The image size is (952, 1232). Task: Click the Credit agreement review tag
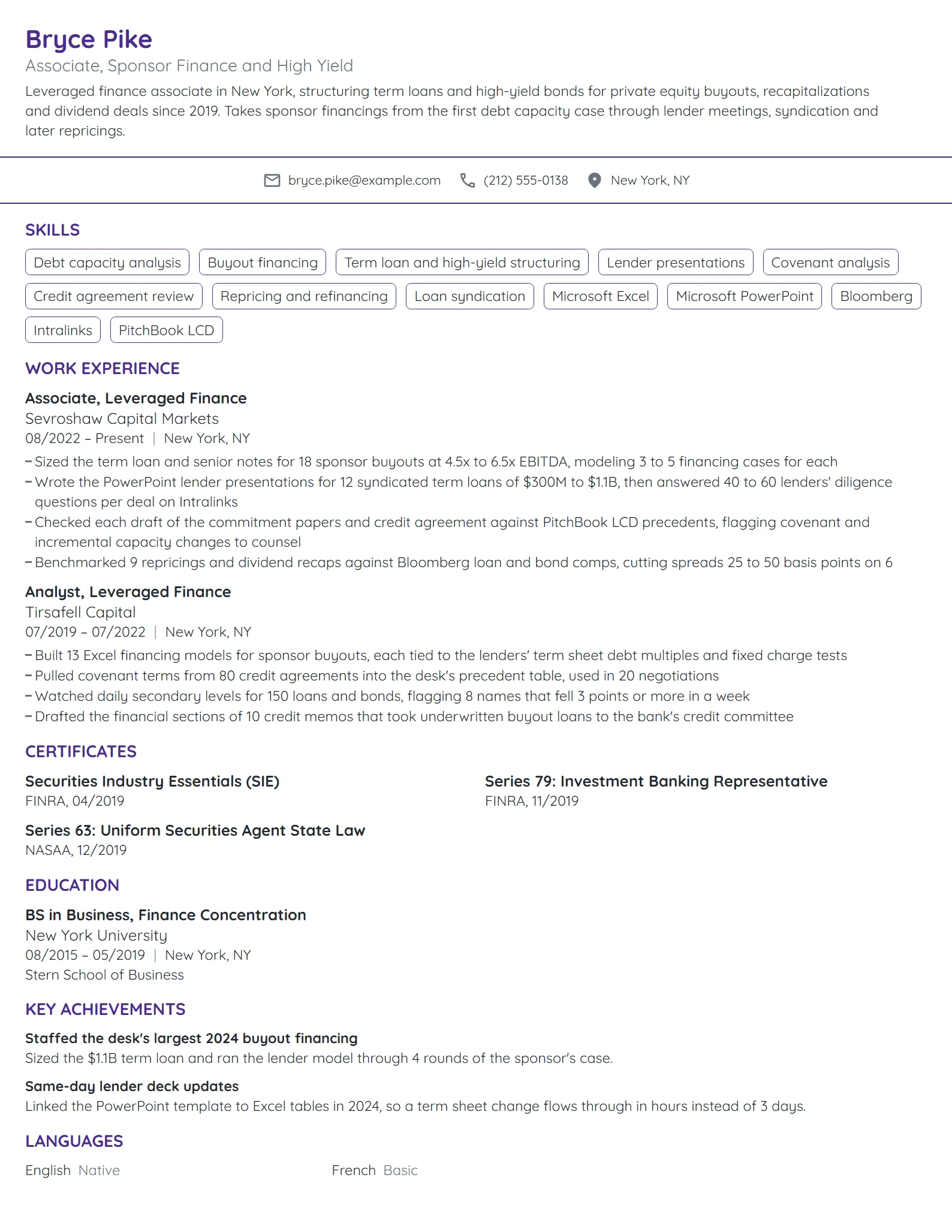tap(114, 296)
